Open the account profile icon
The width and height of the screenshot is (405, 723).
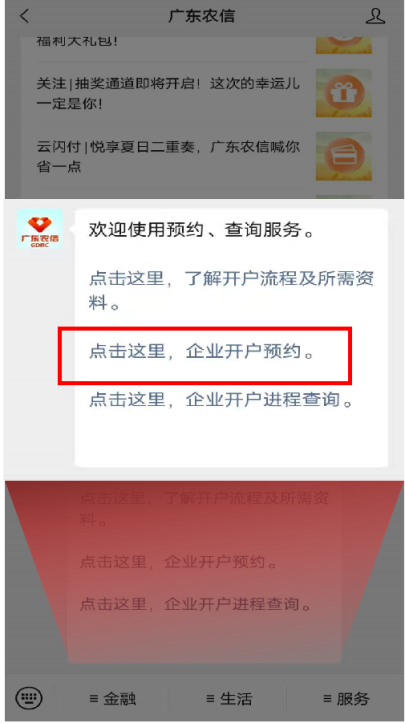(375, 16)
